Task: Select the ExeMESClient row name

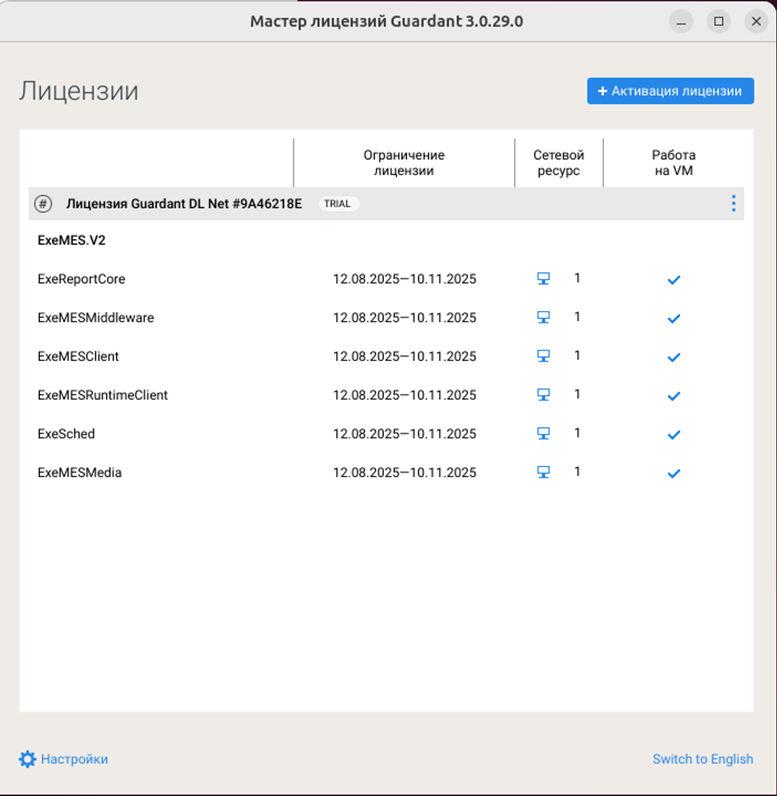Action: [x=78, y=356]
